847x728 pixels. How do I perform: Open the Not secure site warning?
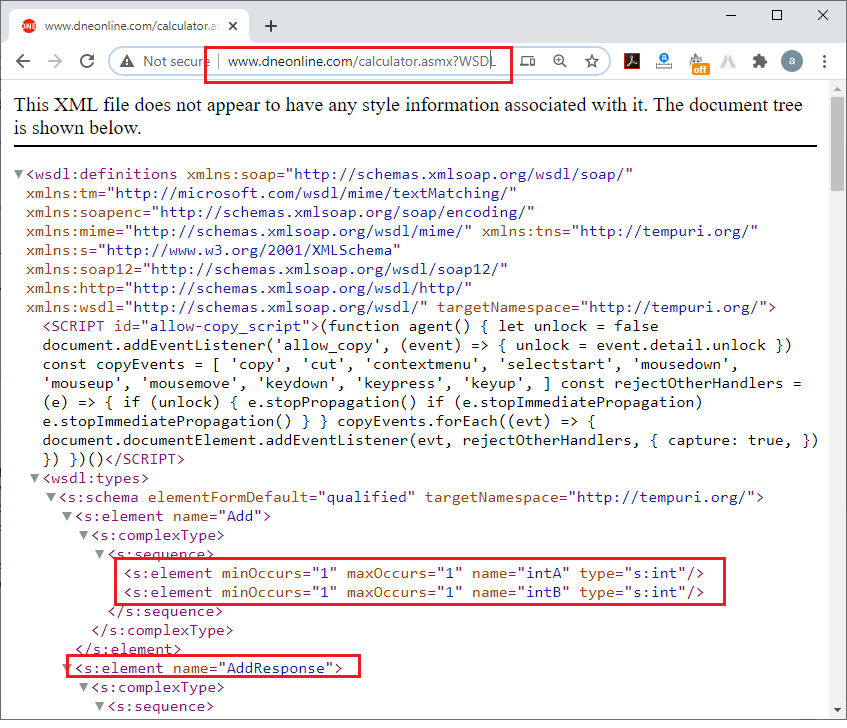164,61
